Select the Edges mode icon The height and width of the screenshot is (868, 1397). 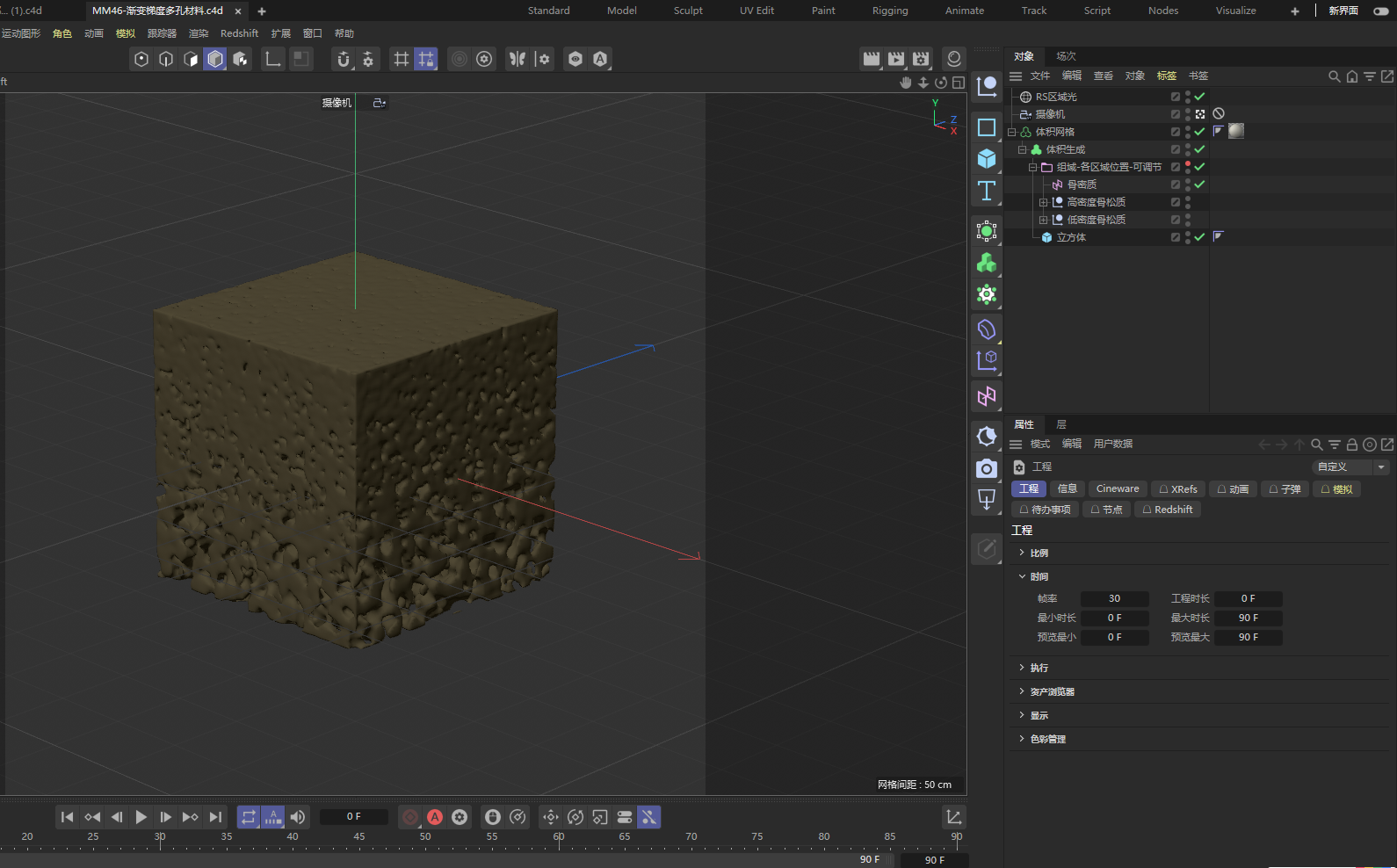166,59
